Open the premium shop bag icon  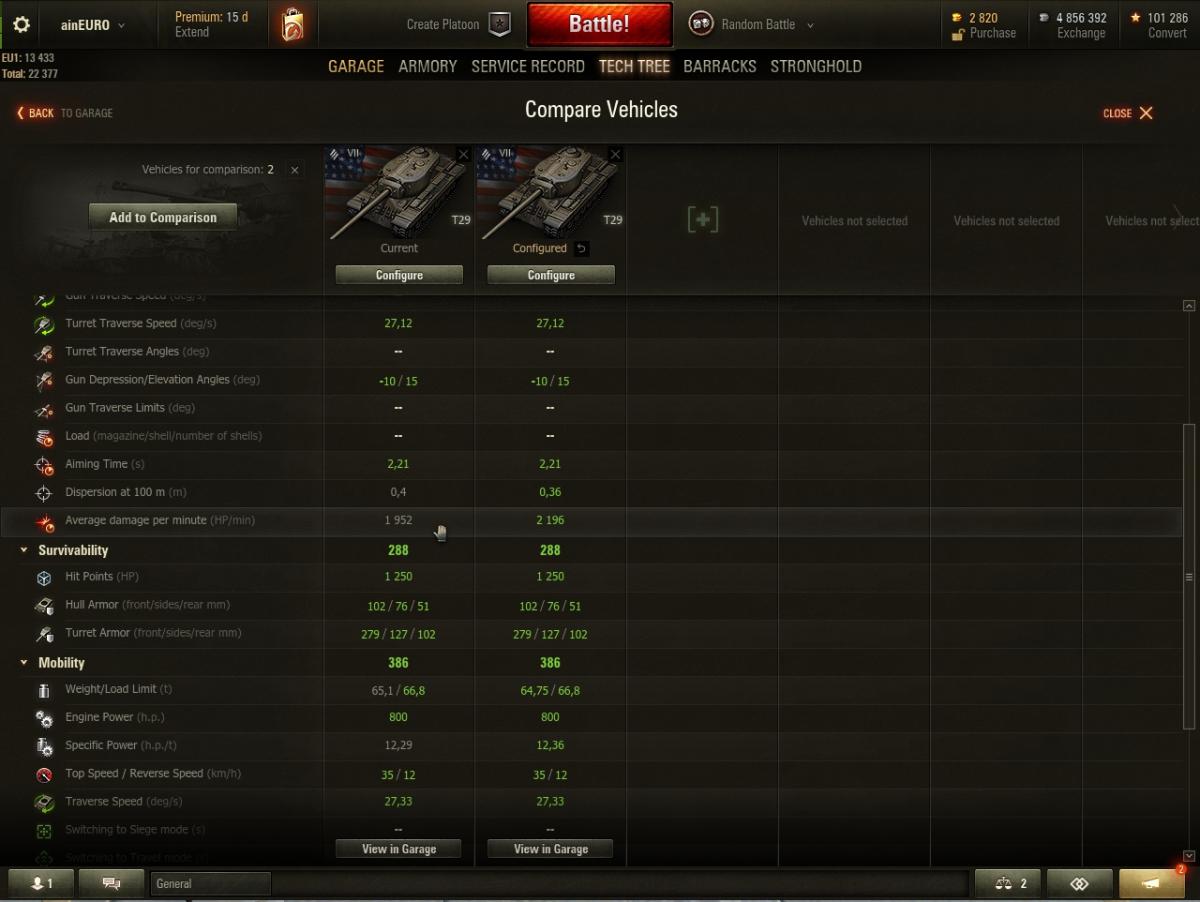pyautogui.click(x=292, y=24)
